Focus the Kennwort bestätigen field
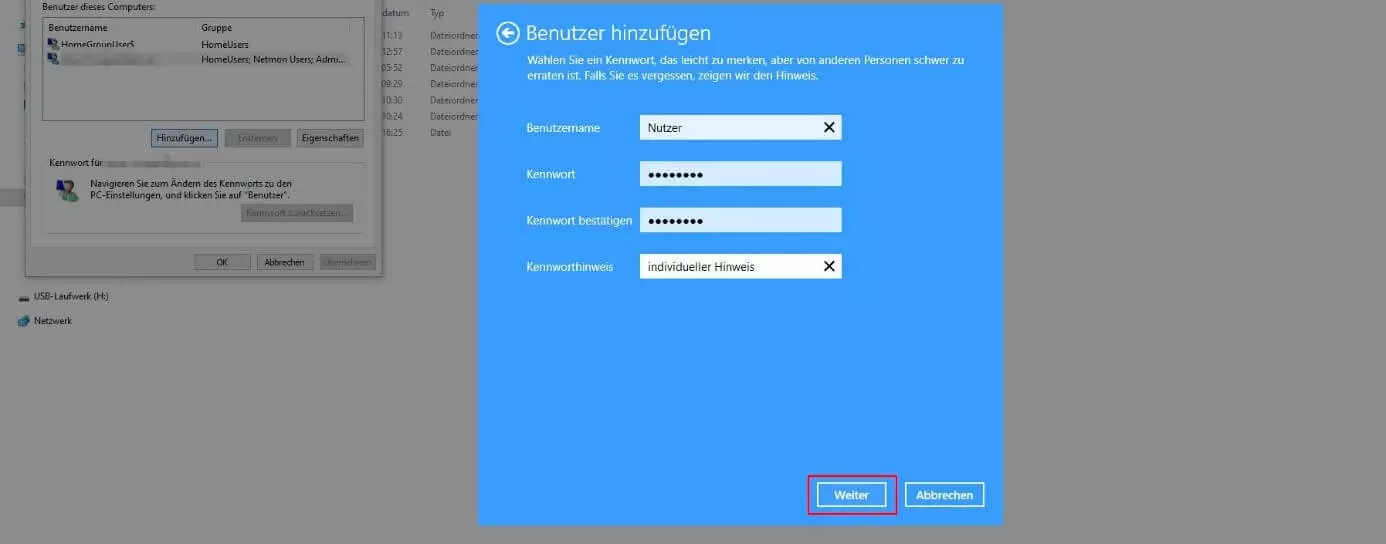1386x544 pixels. coord(740,220)
